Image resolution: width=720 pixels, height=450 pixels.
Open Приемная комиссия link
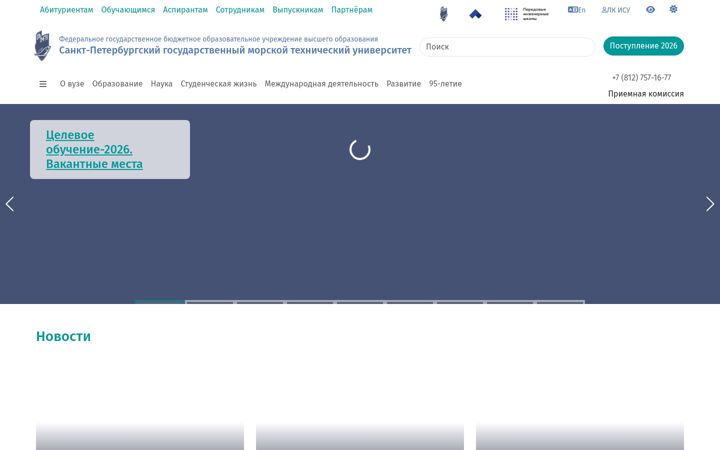click(646, 94)
